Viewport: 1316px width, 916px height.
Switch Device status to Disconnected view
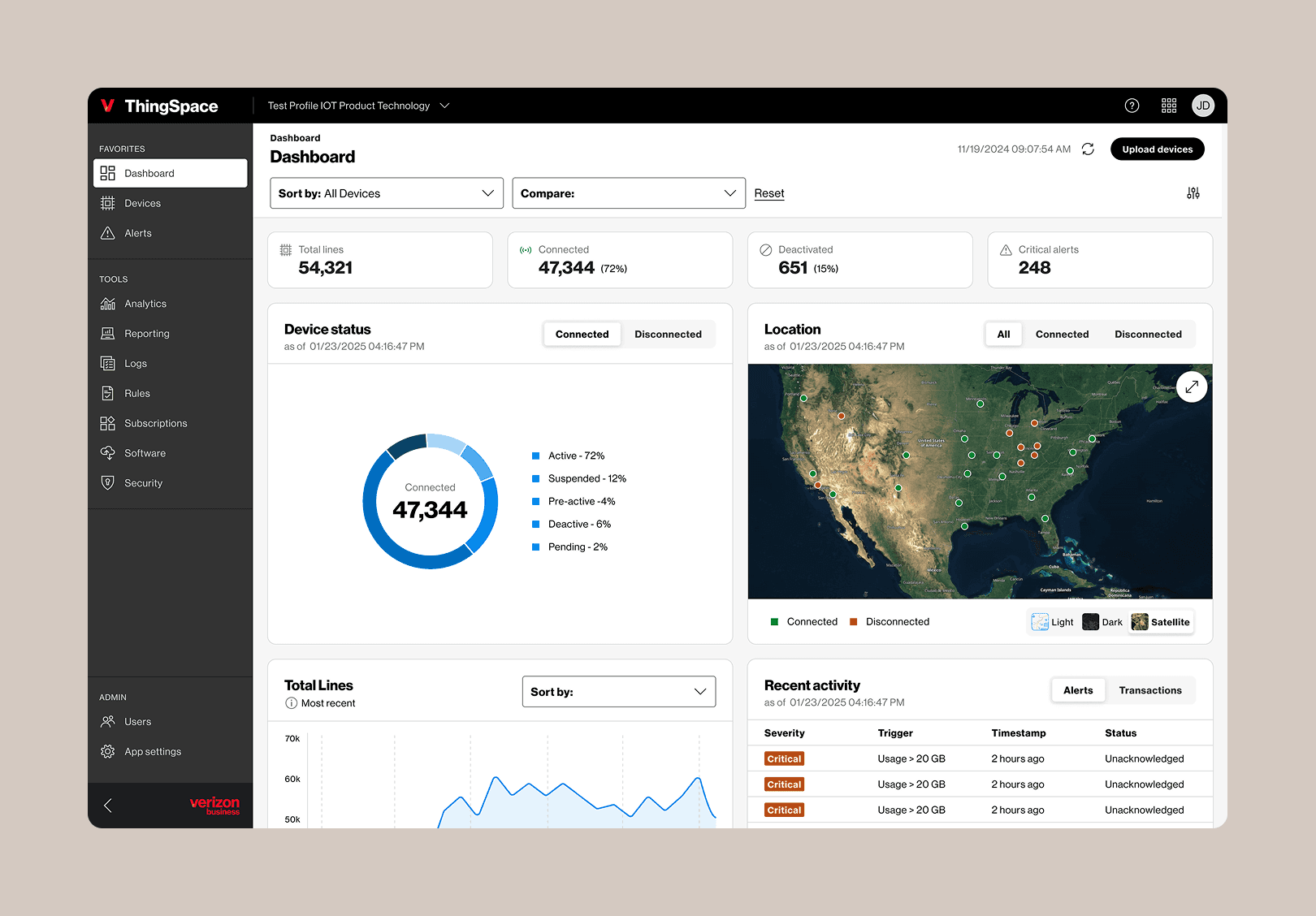pos(668,334)
